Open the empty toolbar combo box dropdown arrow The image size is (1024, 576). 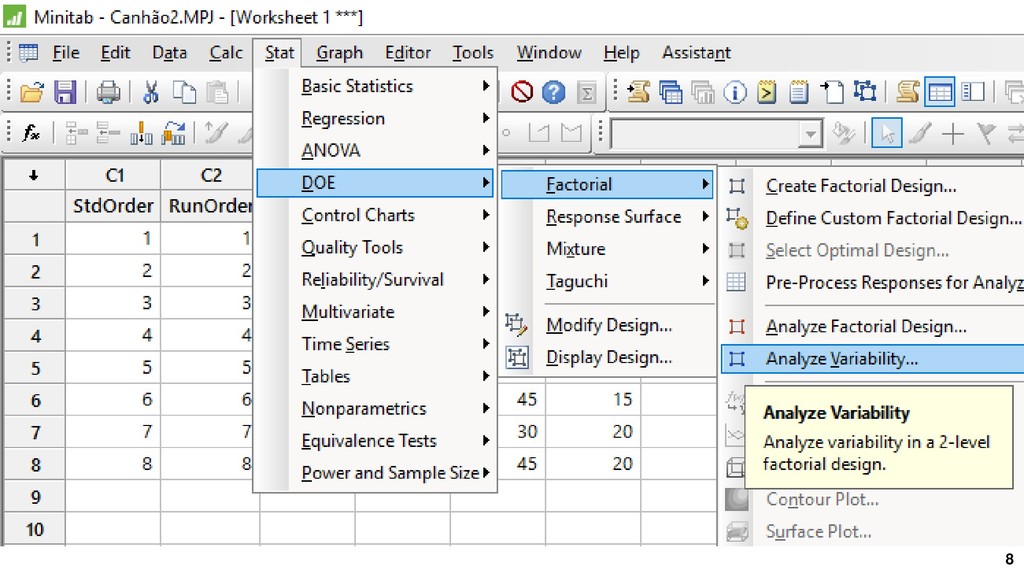810,134
